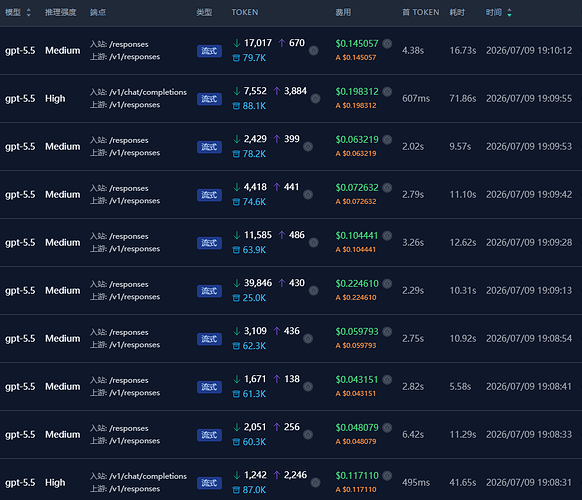Click the streaming badge in 19:08:31 row
Image resolution: width=582 pixels, height=500 pixels.
click(209, 483)
